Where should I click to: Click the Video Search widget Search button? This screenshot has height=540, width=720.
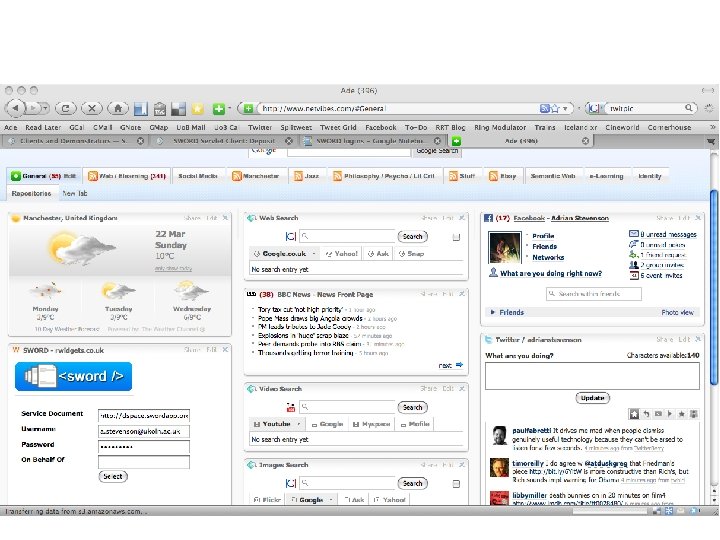pos(412,407)
